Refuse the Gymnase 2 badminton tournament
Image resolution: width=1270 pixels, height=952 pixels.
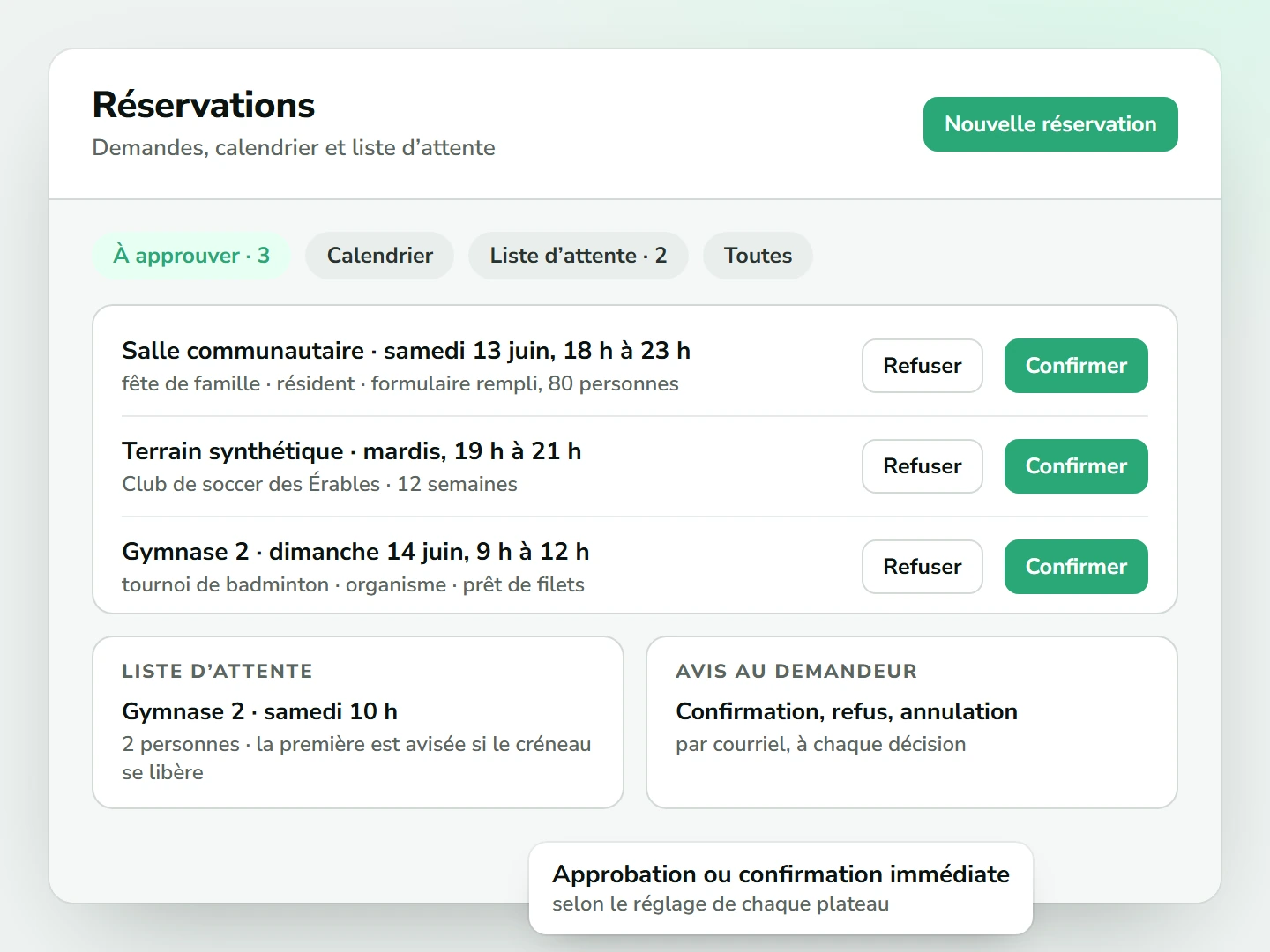click(923, 567)
